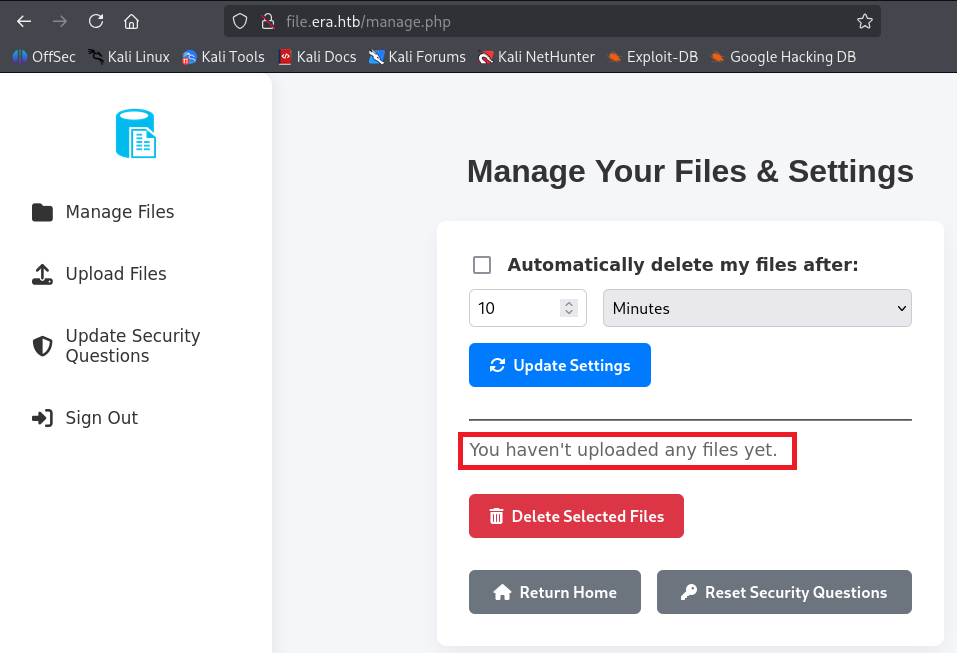Click the Reset Security Questions button

[x=784, y=592]
